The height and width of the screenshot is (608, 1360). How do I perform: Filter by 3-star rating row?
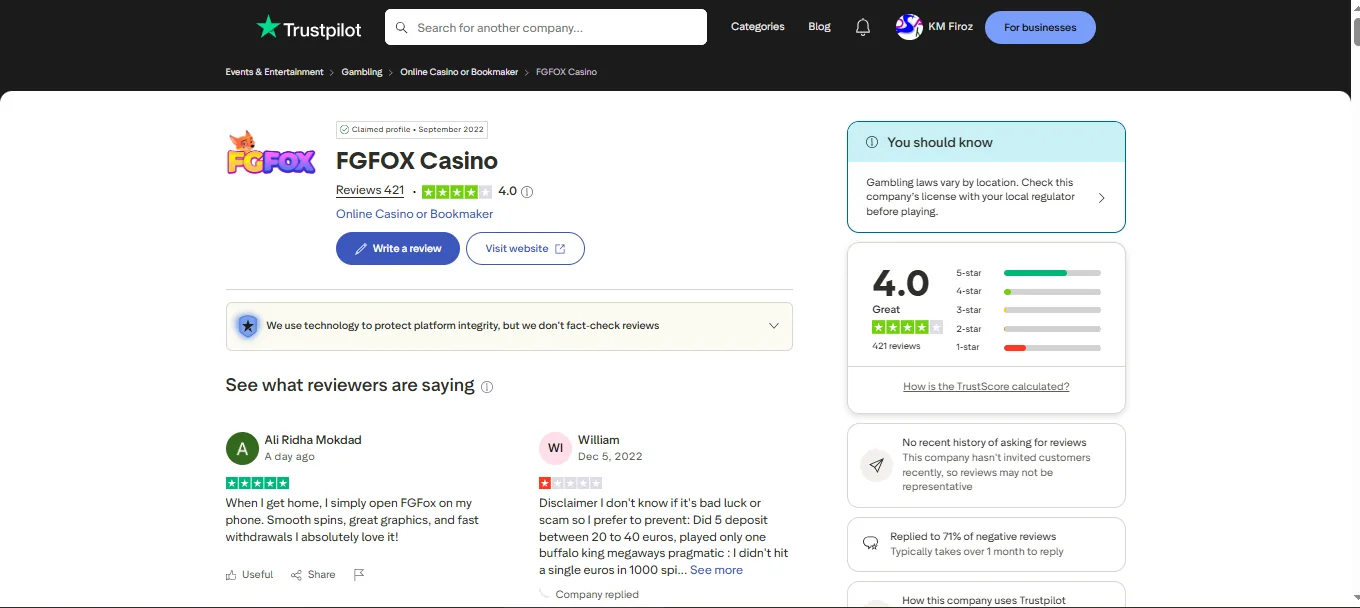coord(1028,310)
